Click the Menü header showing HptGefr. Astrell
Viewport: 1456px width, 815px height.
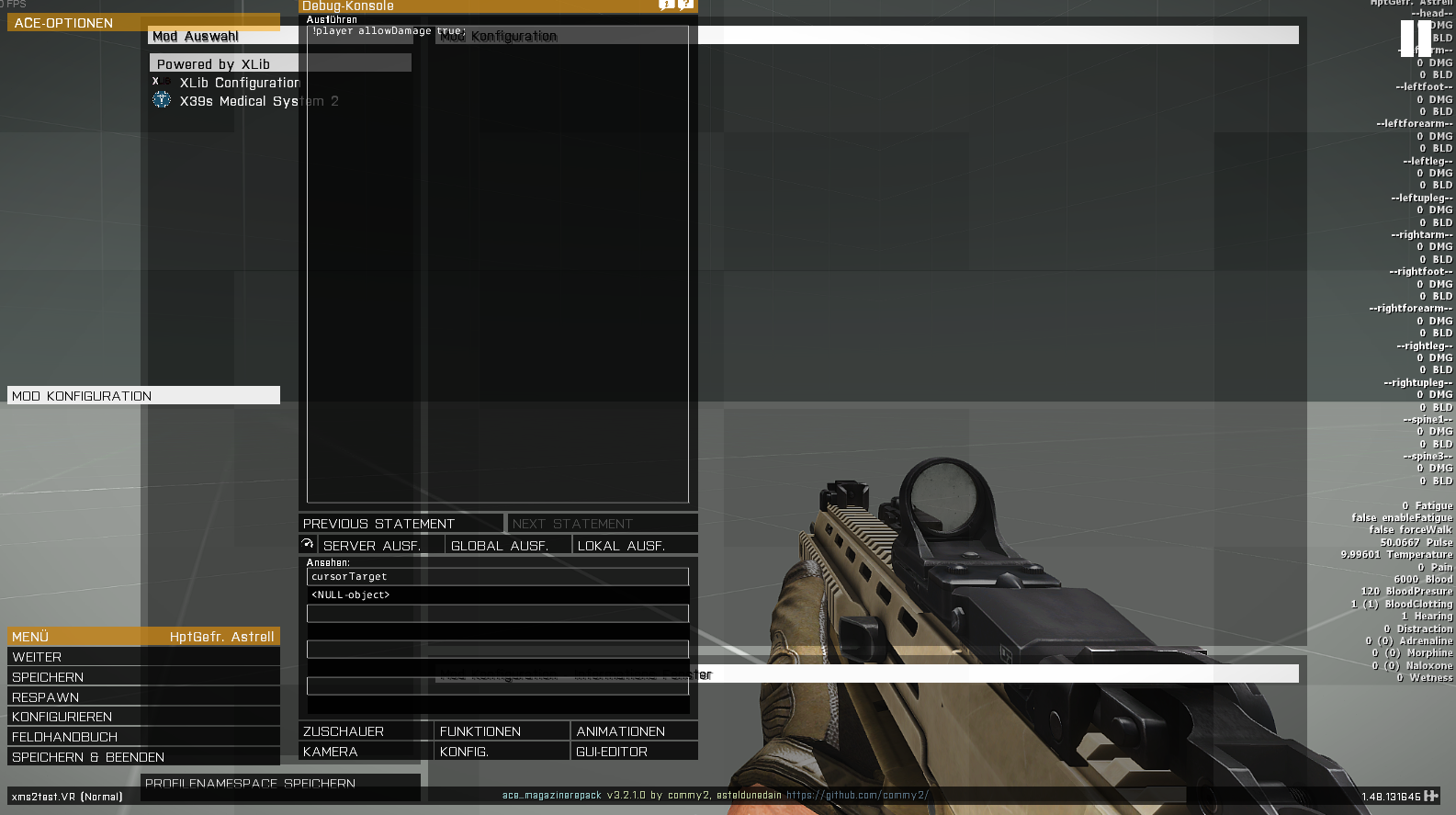point(143,637)
